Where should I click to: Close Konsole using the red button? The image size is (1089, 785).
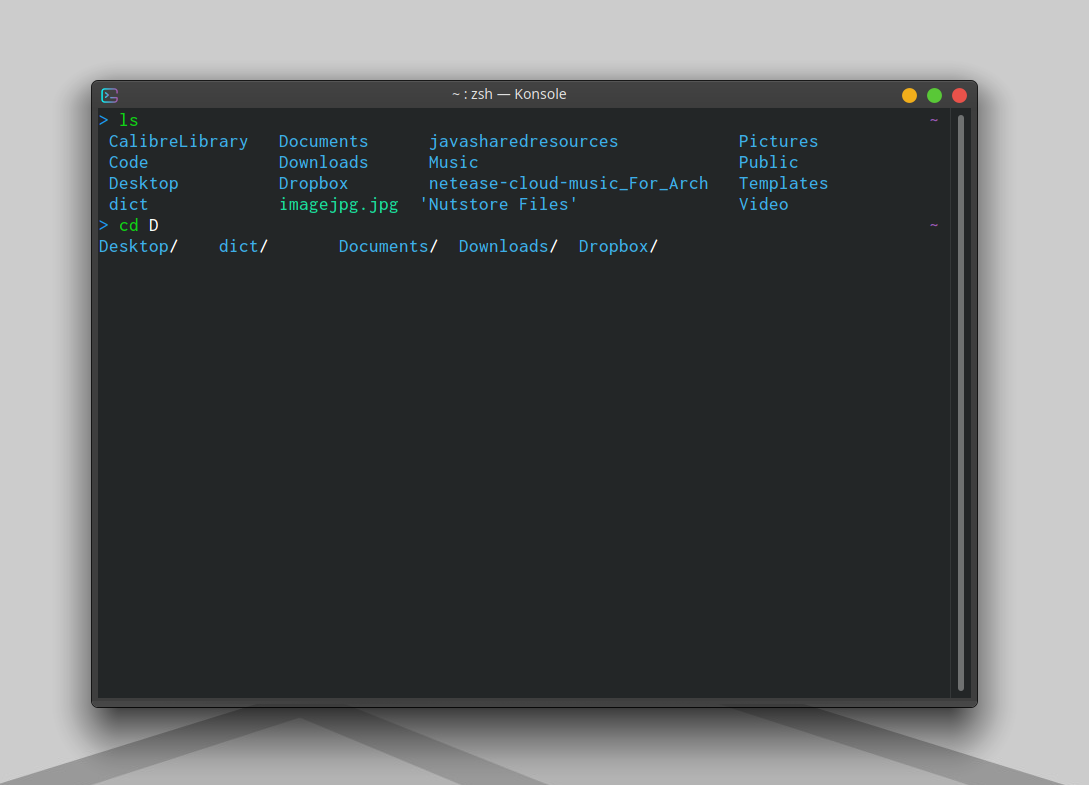[x=959, y=95]
